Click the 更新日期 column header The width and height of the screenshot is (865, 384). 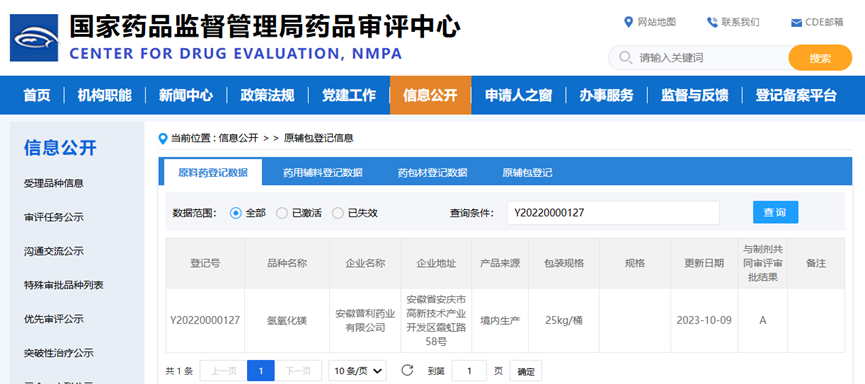click(704, 263)
